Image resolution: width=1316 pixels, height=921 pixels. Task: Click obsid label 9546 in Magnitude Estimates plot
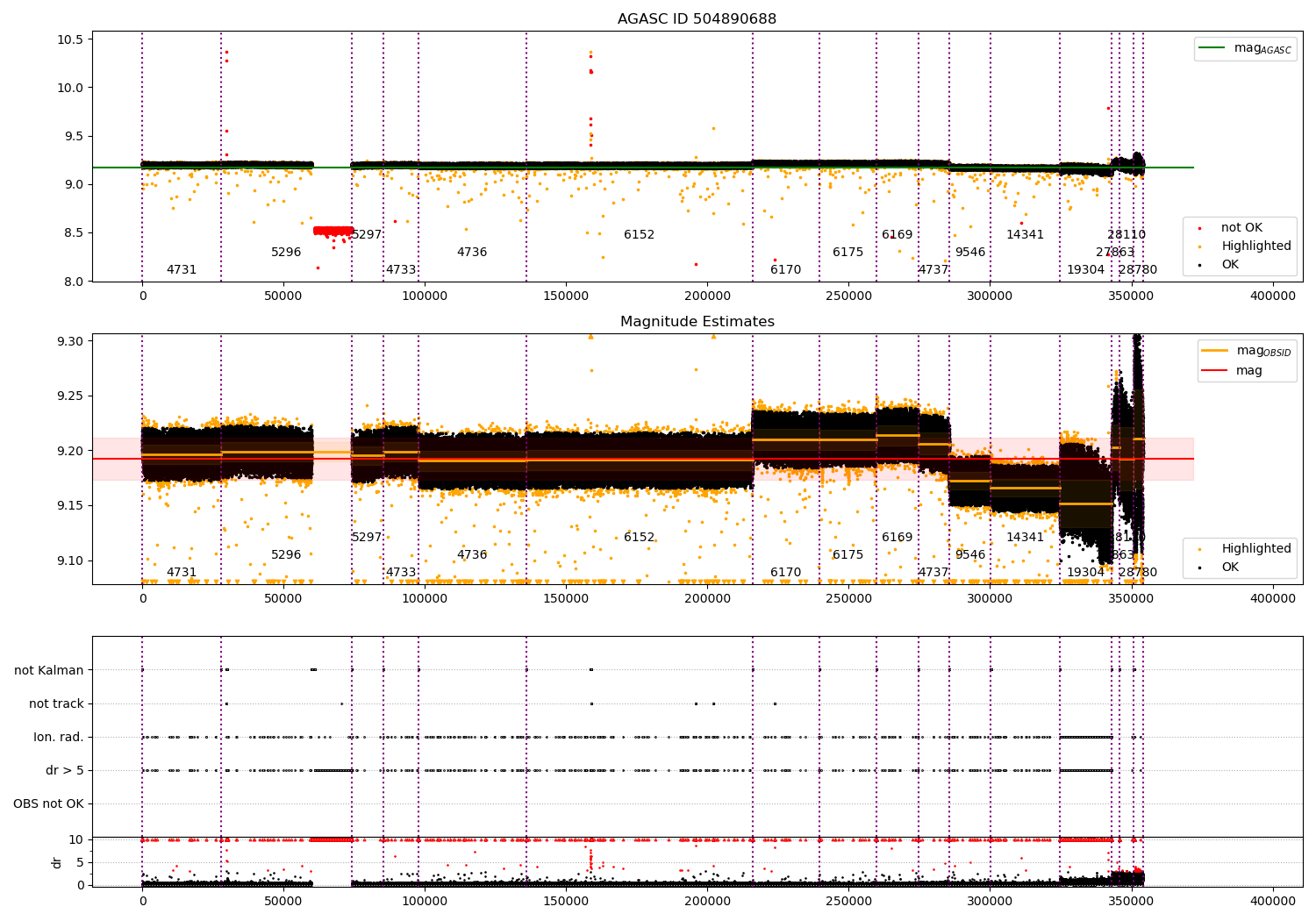[x=970, y=555]
